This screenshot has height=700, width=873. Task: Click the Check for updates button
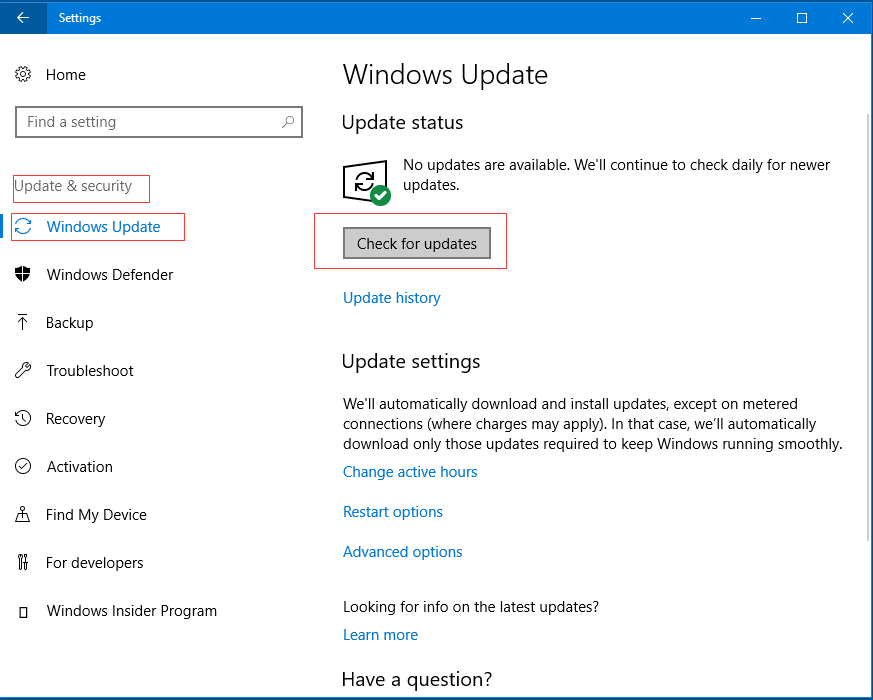tap(416, 243)
